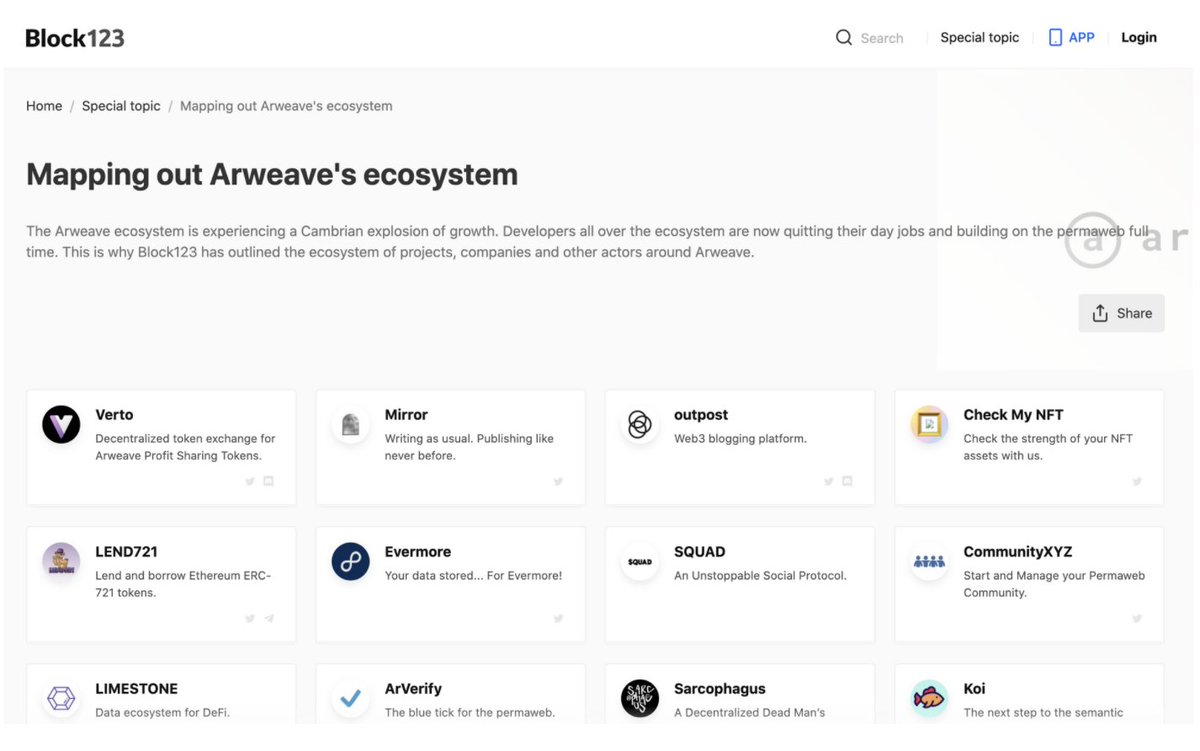The height and width of the screenshot is (751, 1200).
Task: Click the Koi fish logo icon
Action: pos(929,699)
